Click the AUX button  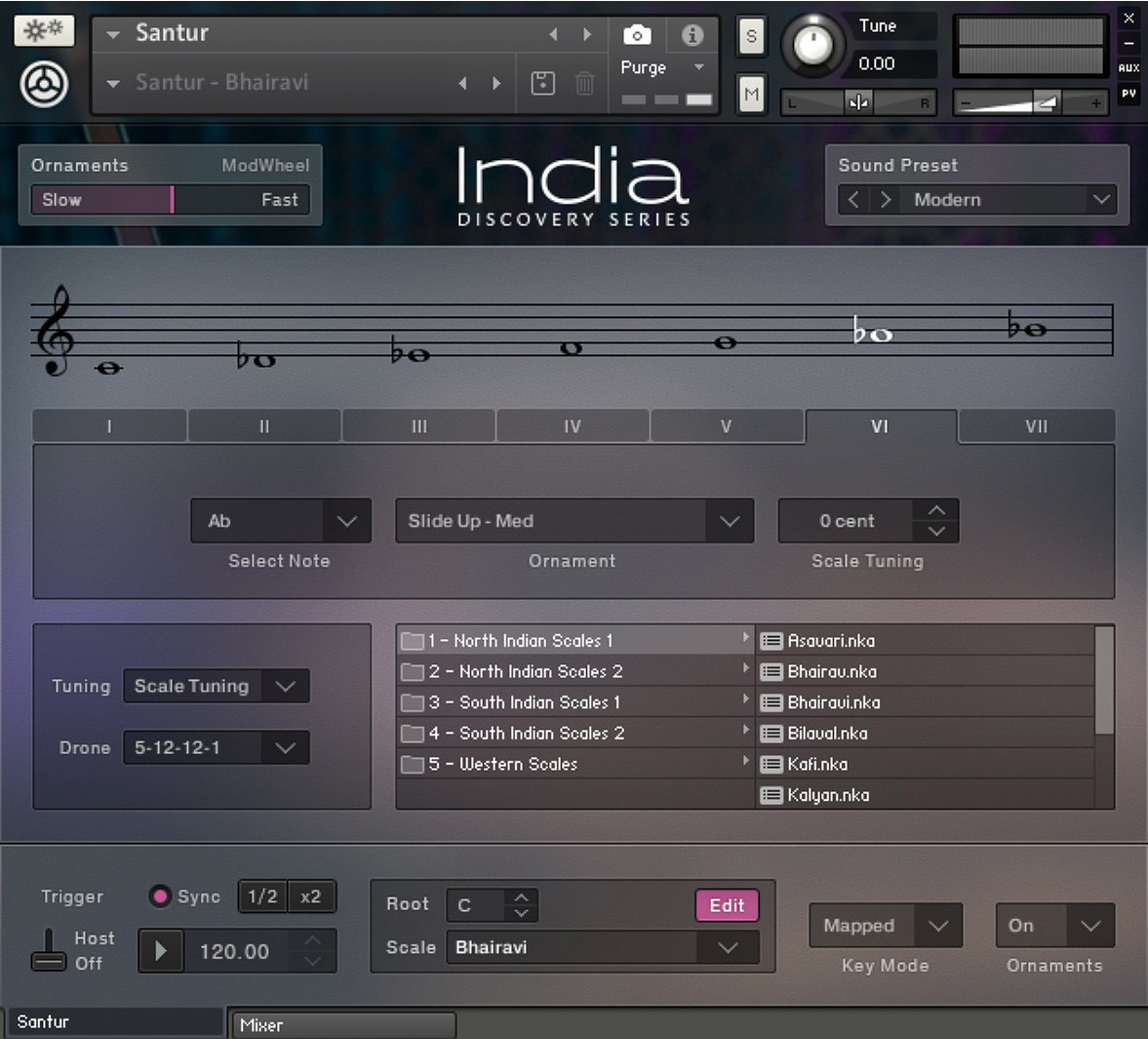click(1128, 67)
